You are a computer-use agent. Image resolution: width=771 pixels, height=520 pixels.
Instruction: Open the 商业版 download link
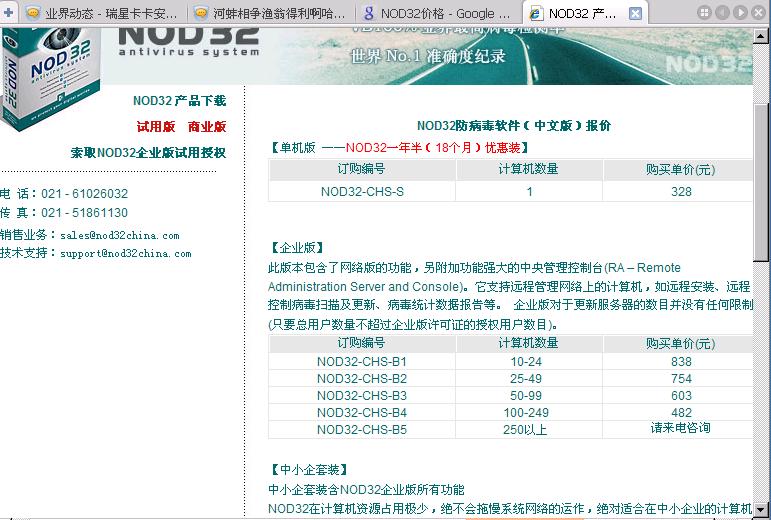pyautogui.click(x=207, y=127)
